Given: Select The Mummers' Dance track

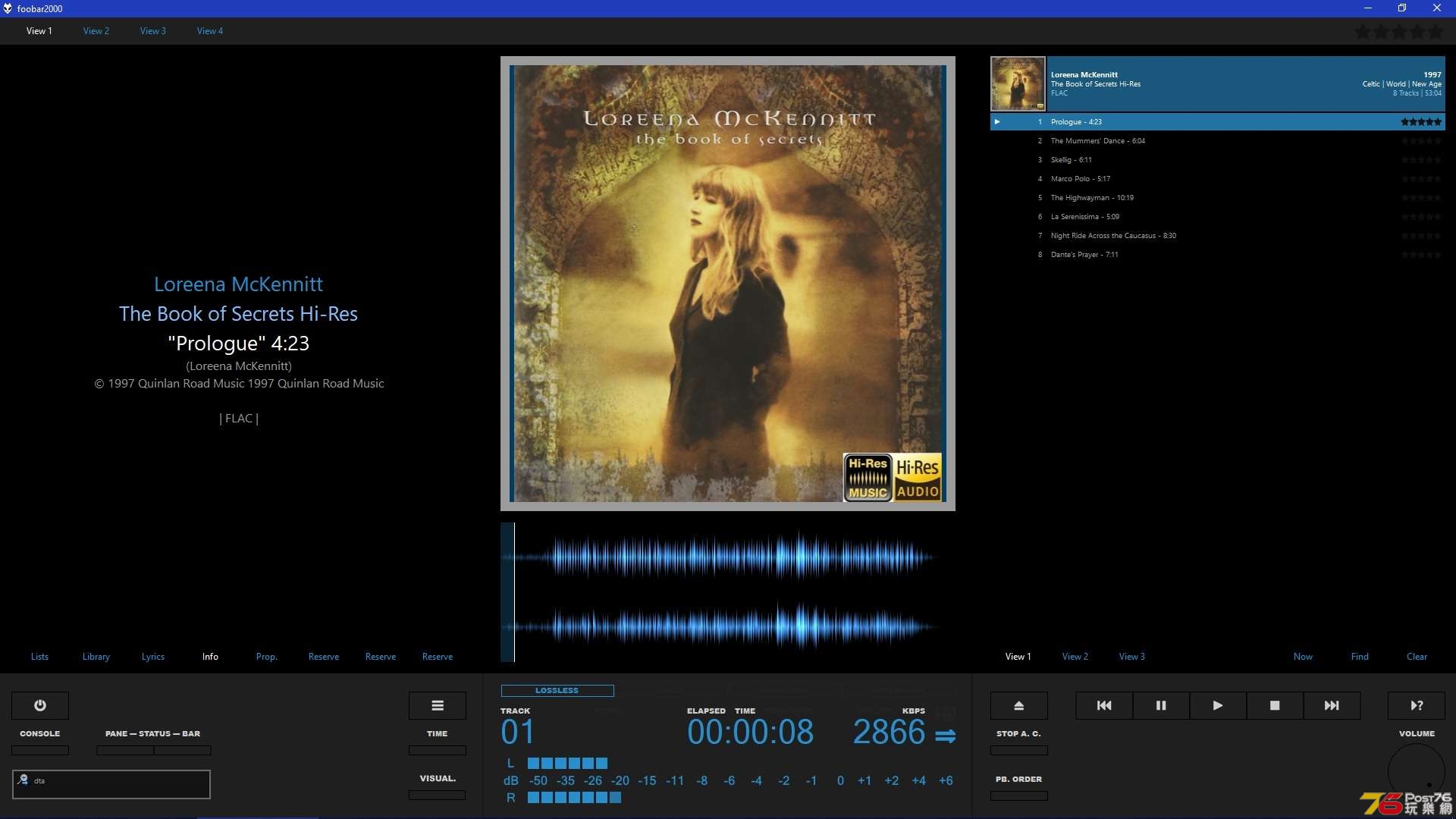Looking at the screenshot, I should 1218,141.
